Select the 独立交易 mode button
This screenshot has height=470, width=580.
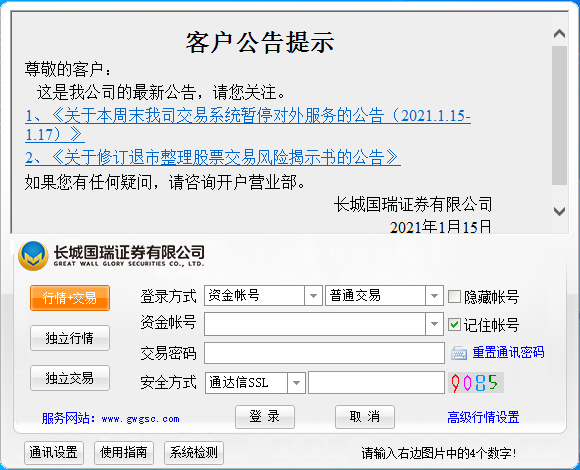[70, 378]
